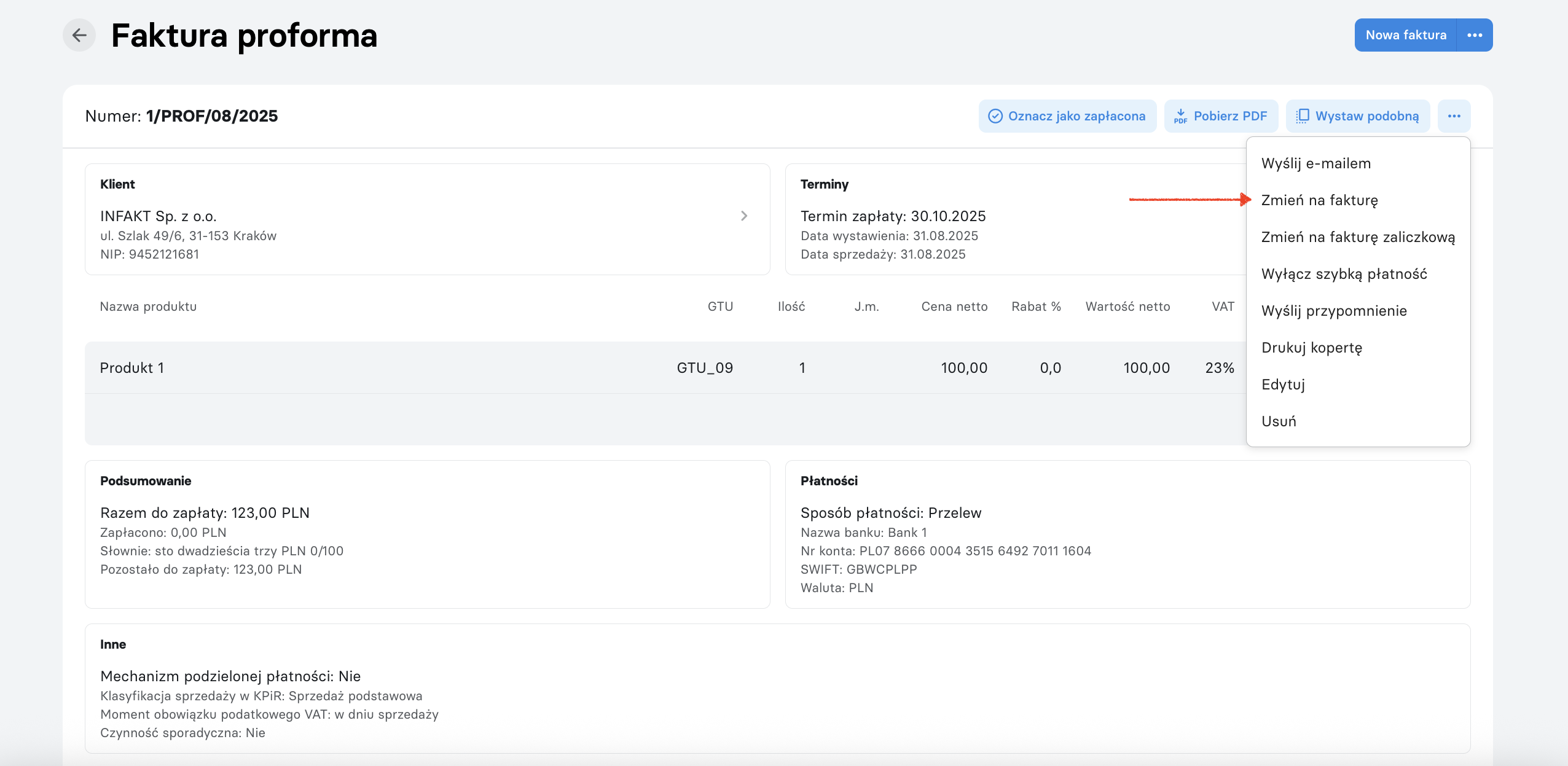Click the client name INFAKT Sp. z o.o.

[159, 216]
